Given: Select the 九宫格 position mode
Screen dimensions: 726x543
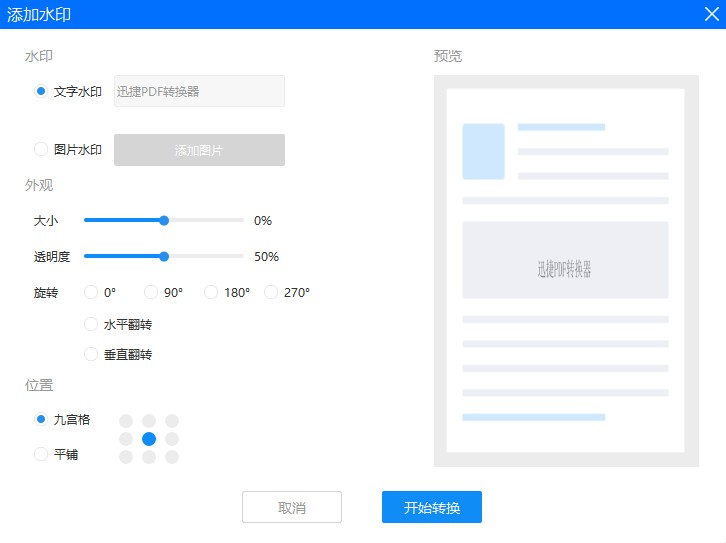Looking at the screenshot, I should 41,419.
